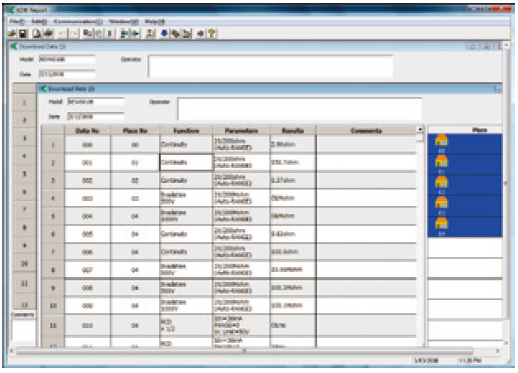Click the yellow question mark Help icon
518x373 pixels.
[211, 33]
